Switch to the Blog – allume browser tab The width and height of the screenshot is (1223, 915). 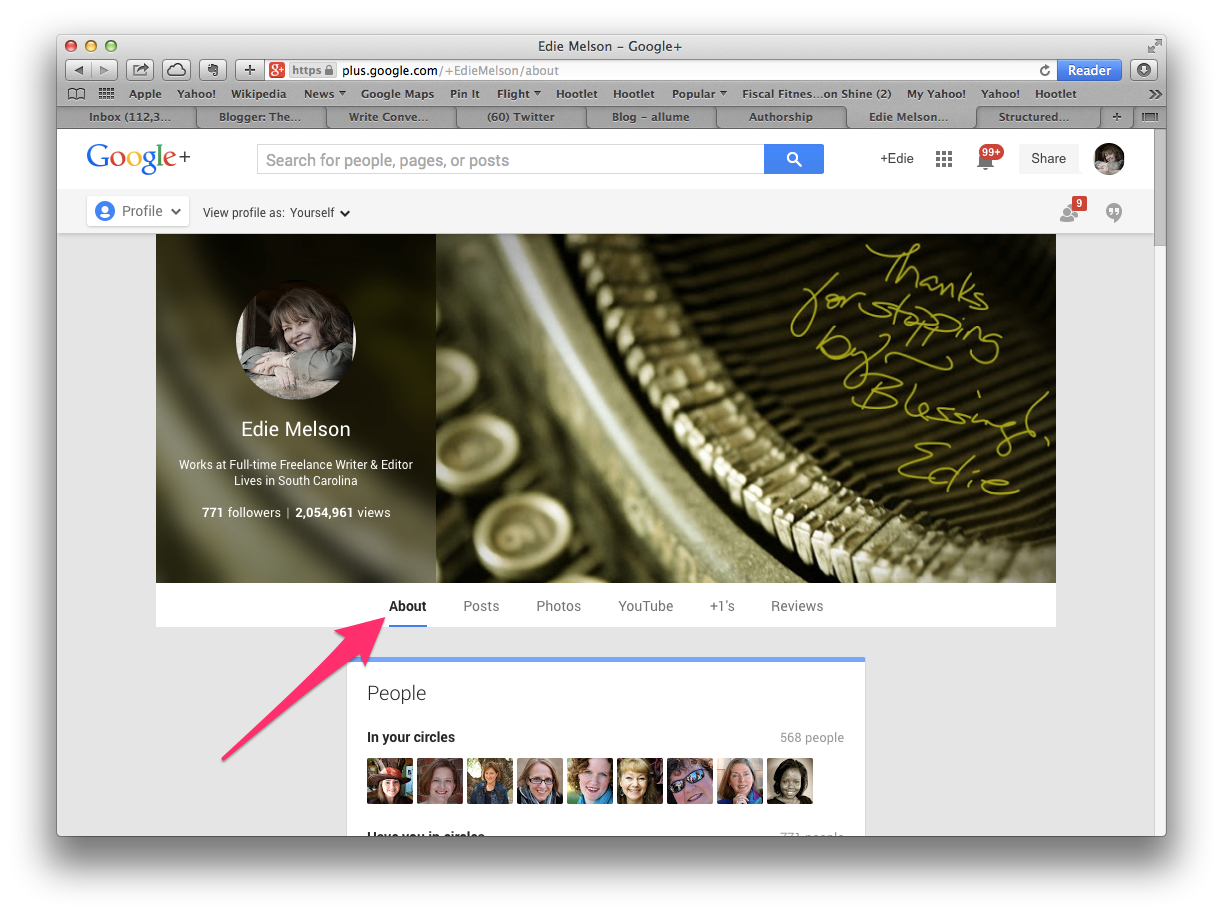651,117
